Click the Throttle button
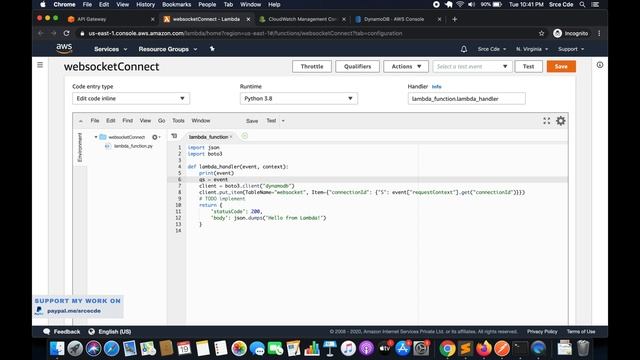Screen dimensions: 640x360 tap(312, 67)
